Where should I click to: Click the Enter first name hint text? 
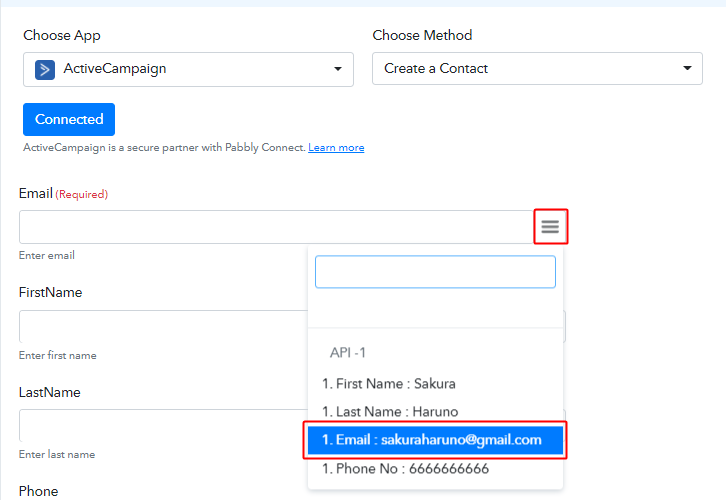pyautogui.click(x=58, y=356)
